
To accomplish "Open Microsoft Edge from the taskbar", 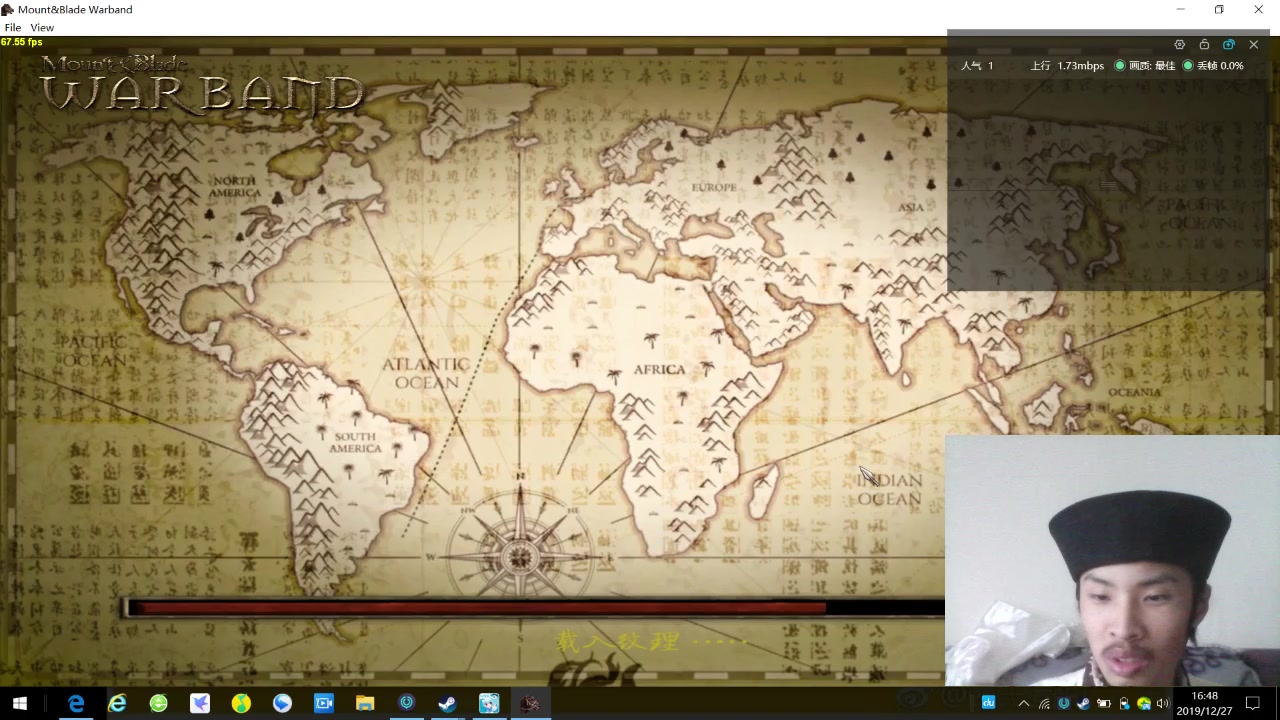I will tap(76, 704).
